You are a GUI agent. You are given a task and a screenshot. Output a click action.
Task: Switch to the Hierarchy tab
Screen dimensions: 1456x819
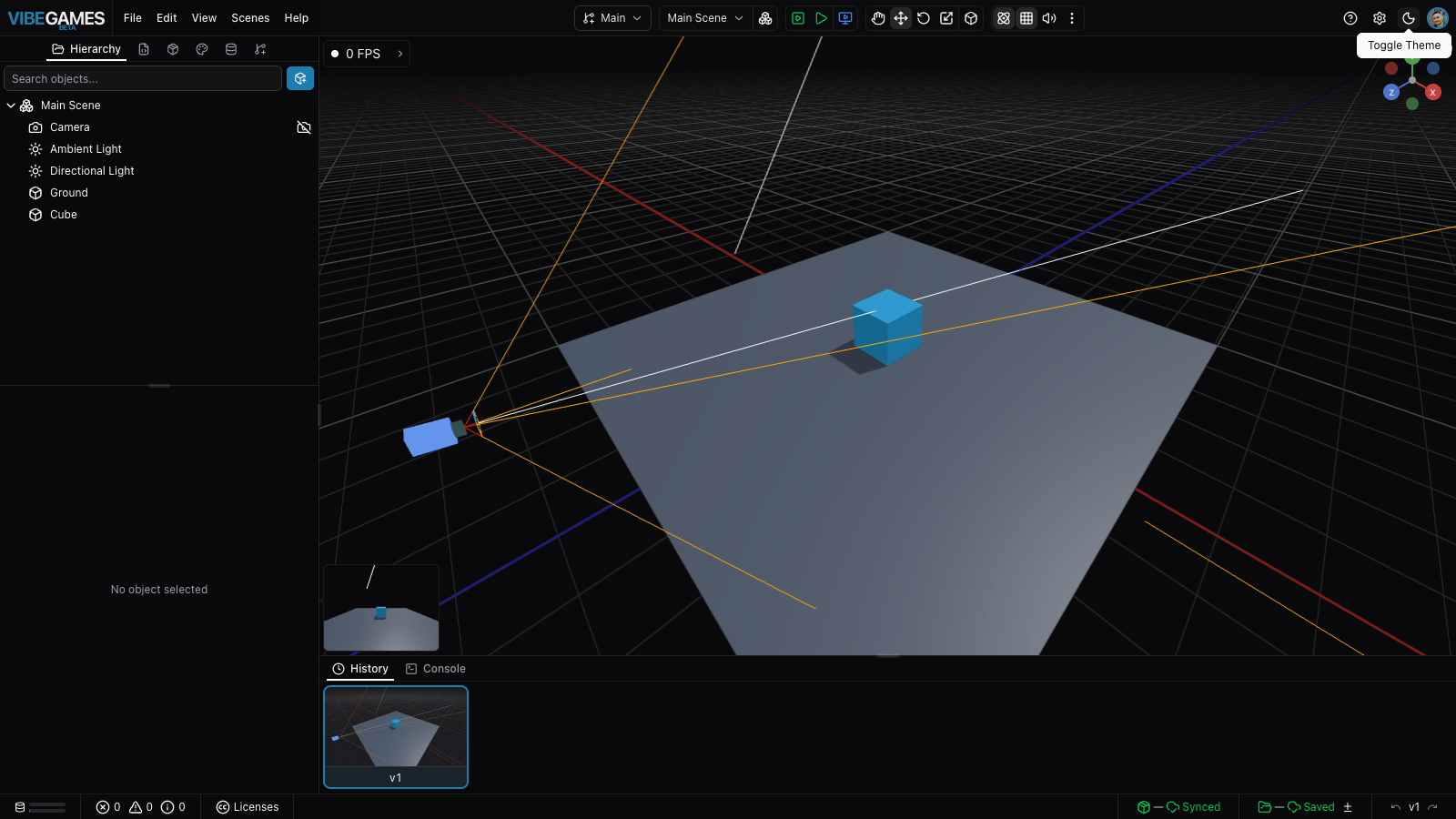pyautogui.click(x=86, y=49)
